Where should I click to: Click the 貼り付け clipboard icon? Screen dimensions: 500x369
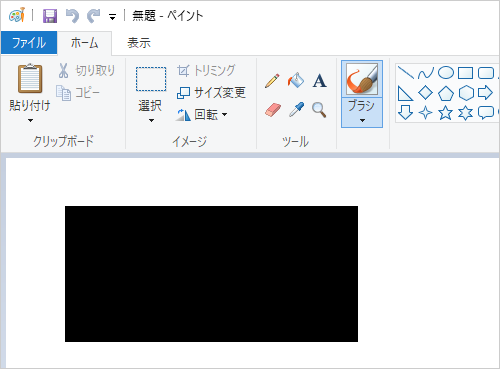[30, 78]
